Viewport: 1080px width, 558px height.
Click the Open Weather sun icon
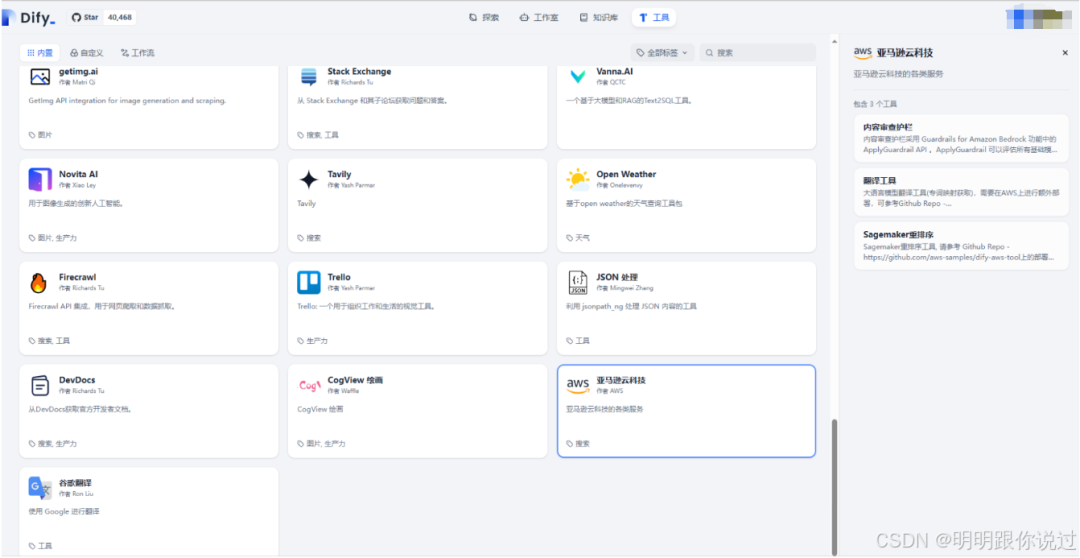click(x=577, y=179)
